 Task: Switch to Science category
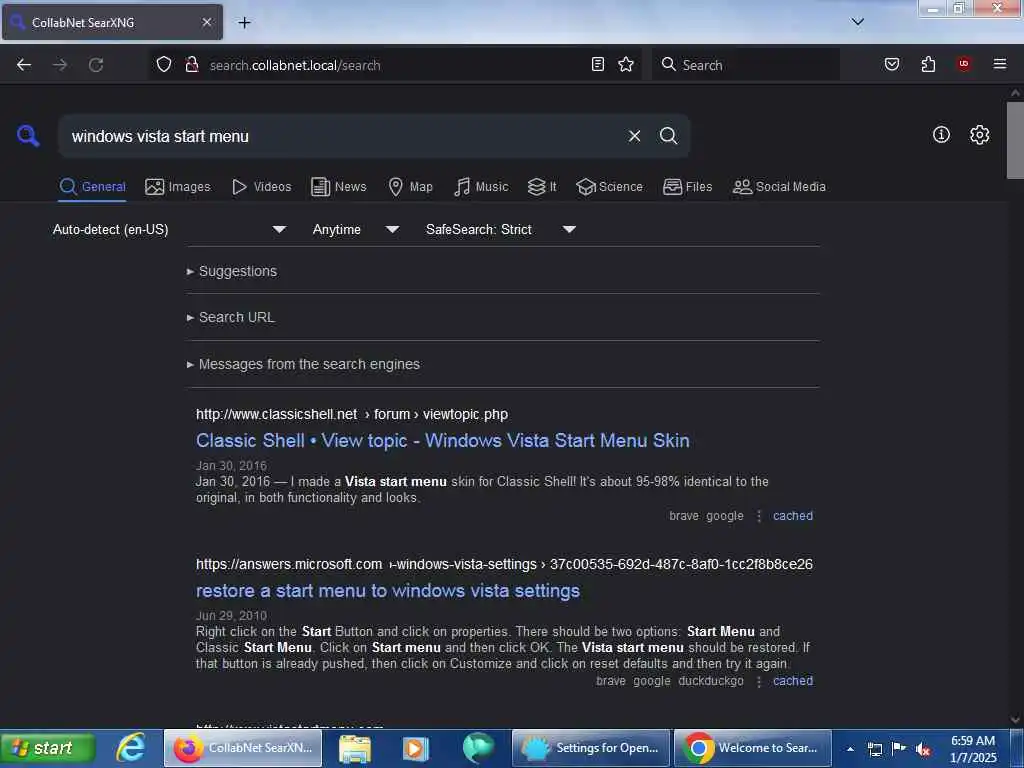[x=609, y=187]
